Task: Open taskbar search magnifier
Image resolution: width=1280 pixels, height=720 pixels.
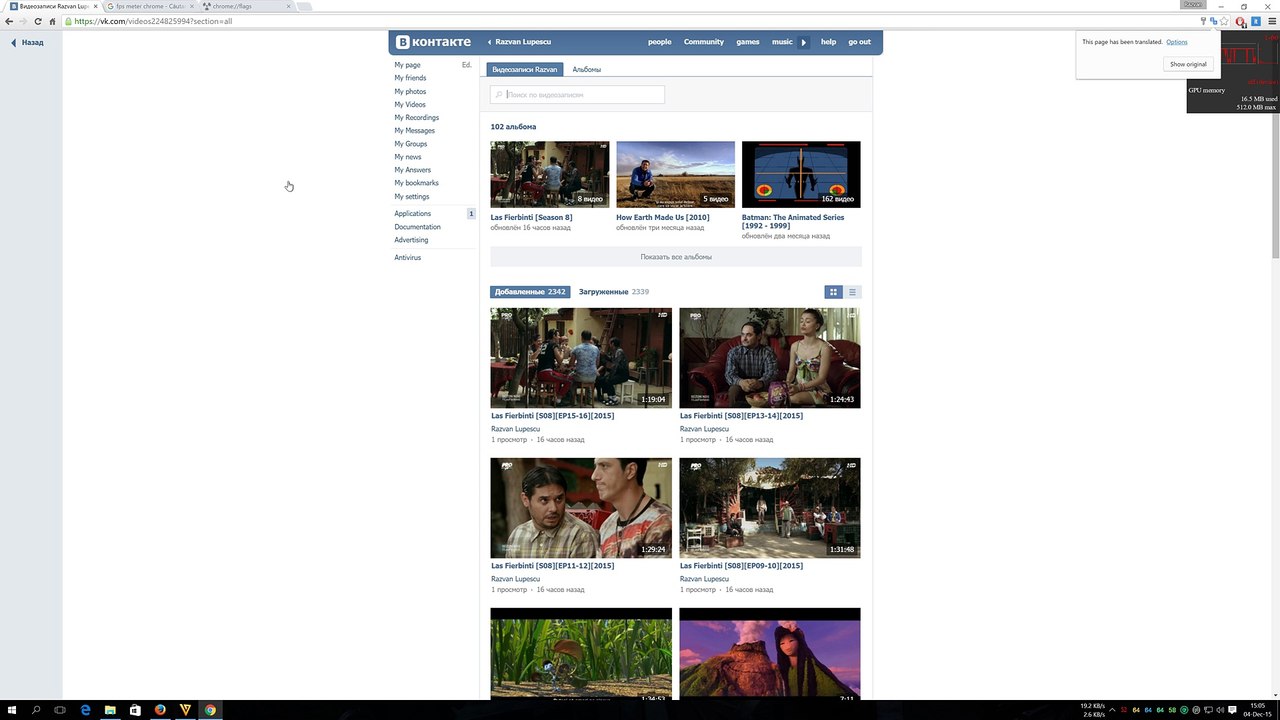Action: 36,710
